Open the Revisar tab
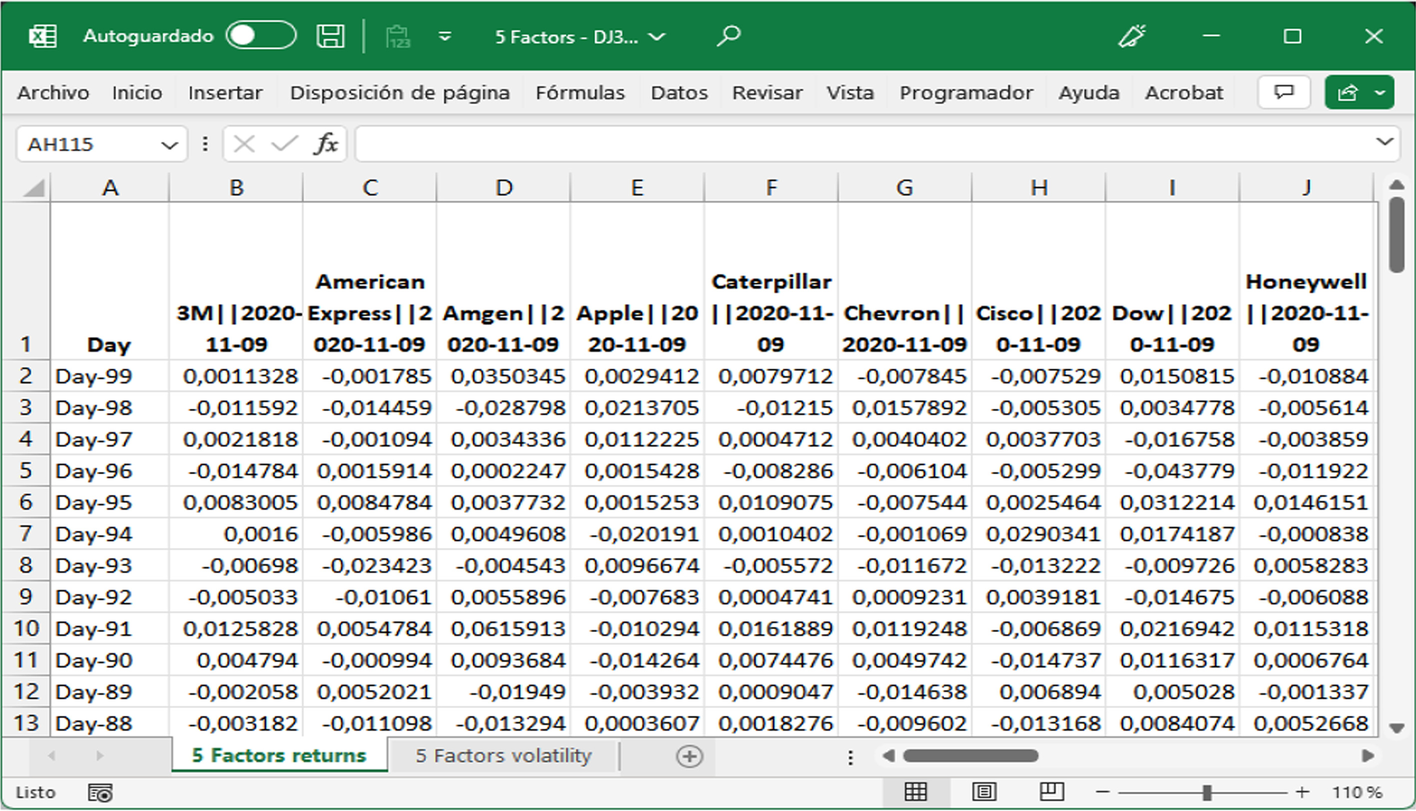 tap(767, 93)
